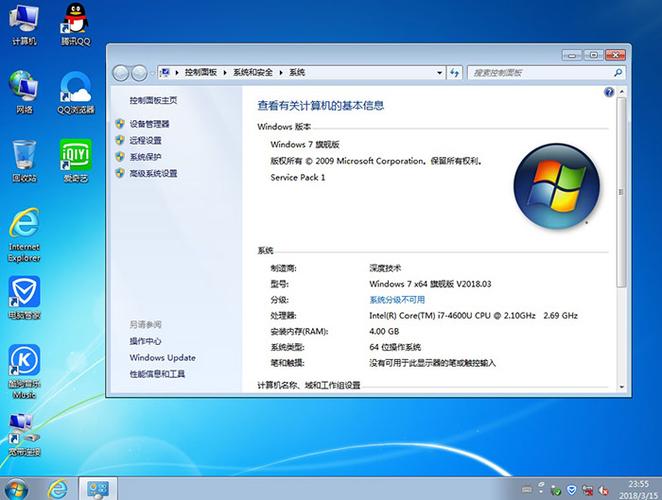Select the 腾讯QQ desktop icon
This screenshot has width=662, height=500.
point(75,24)
